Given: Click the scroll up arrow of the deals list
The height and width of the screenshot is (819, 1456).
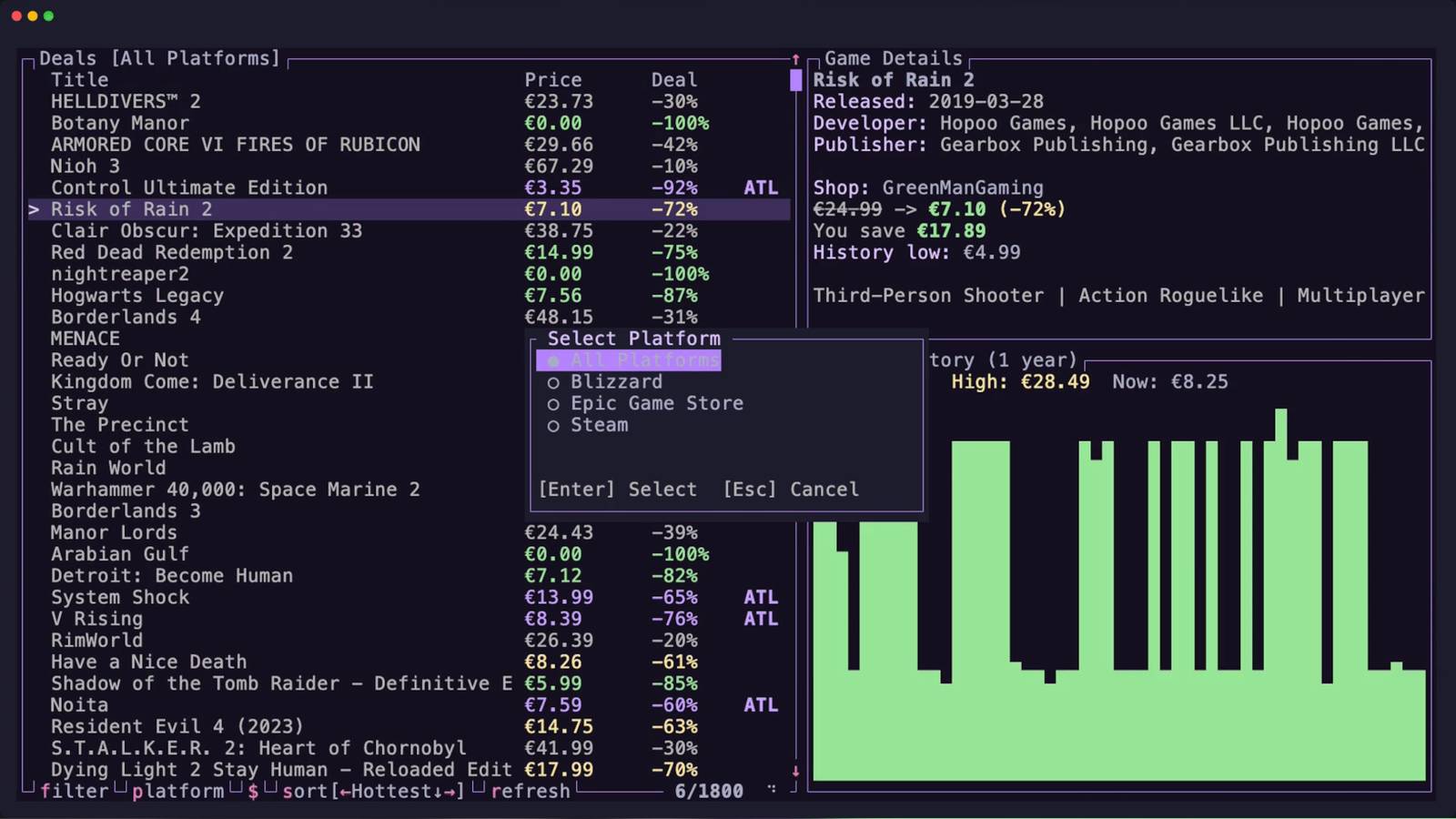Looking at the screenshot, I should (795, 59).
